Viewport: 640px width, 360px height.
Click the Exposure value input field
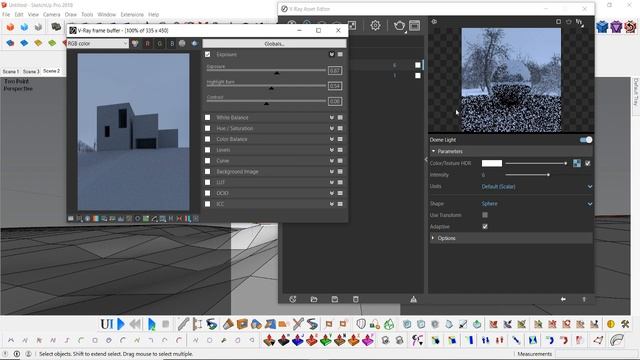(335, 71)
